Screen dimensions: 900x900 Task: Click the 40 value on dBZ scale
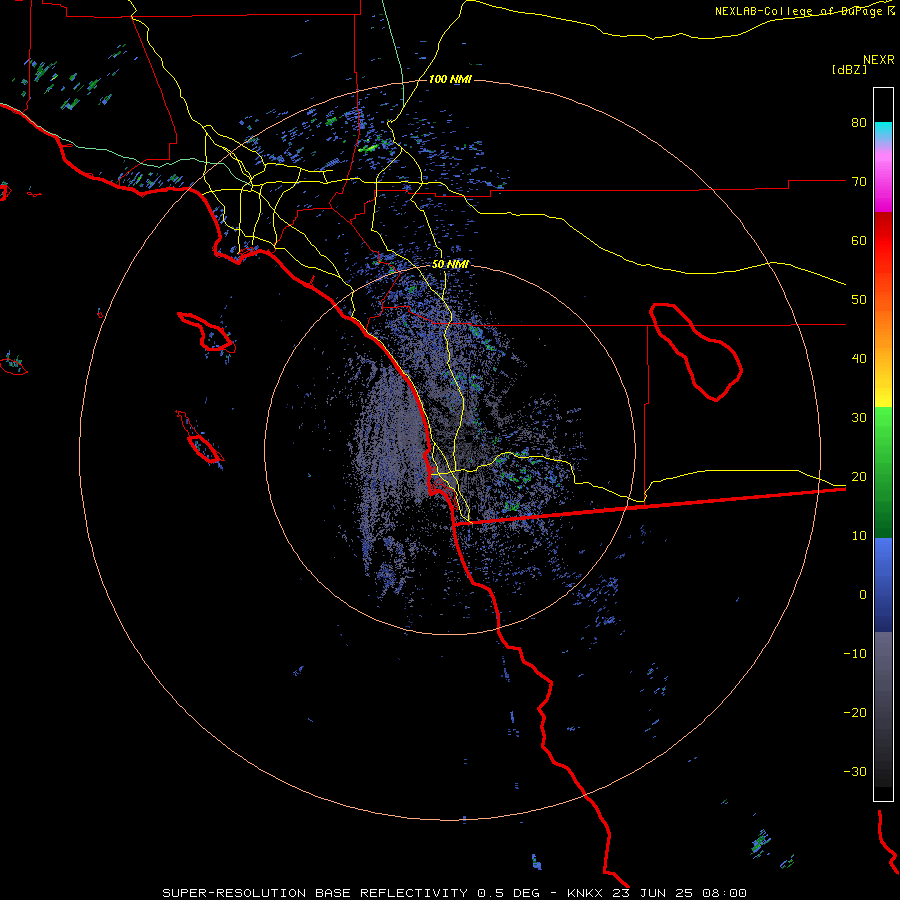[x=859, y=359]
